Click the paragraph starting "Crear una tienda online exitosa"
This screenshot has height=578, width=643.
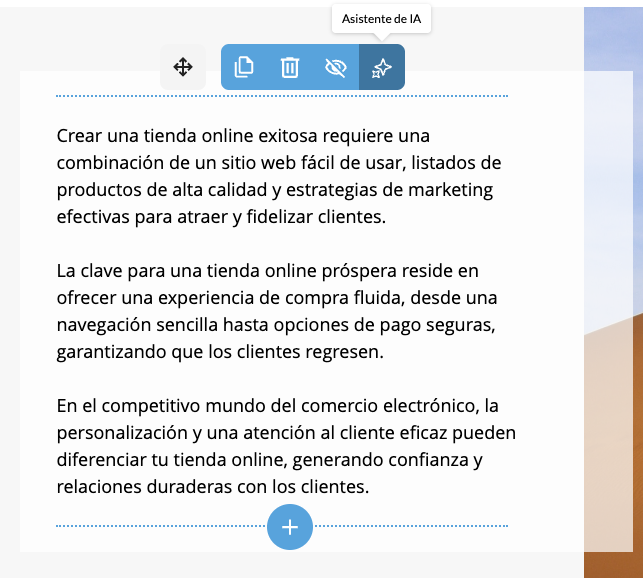tap(279, 176)
